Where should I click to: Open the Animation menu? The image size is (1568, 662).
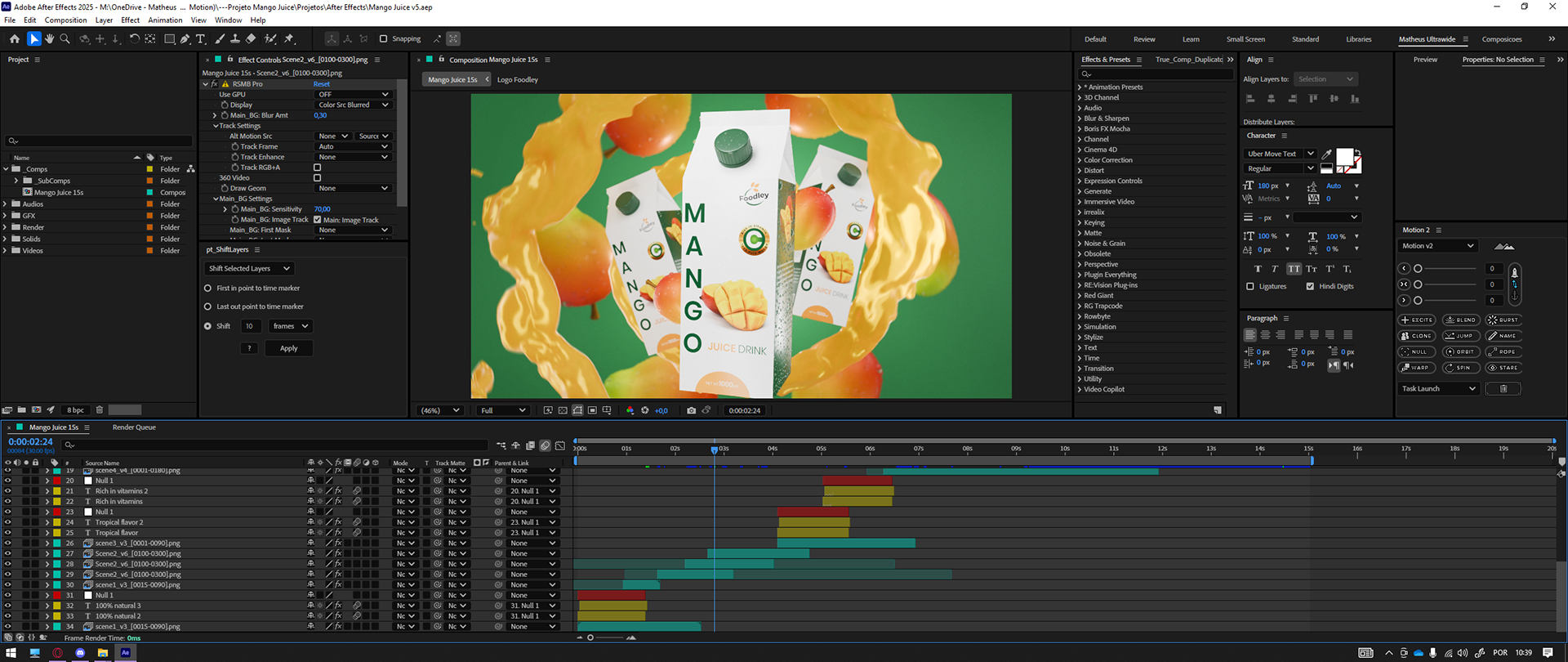(x=165, y=20)
